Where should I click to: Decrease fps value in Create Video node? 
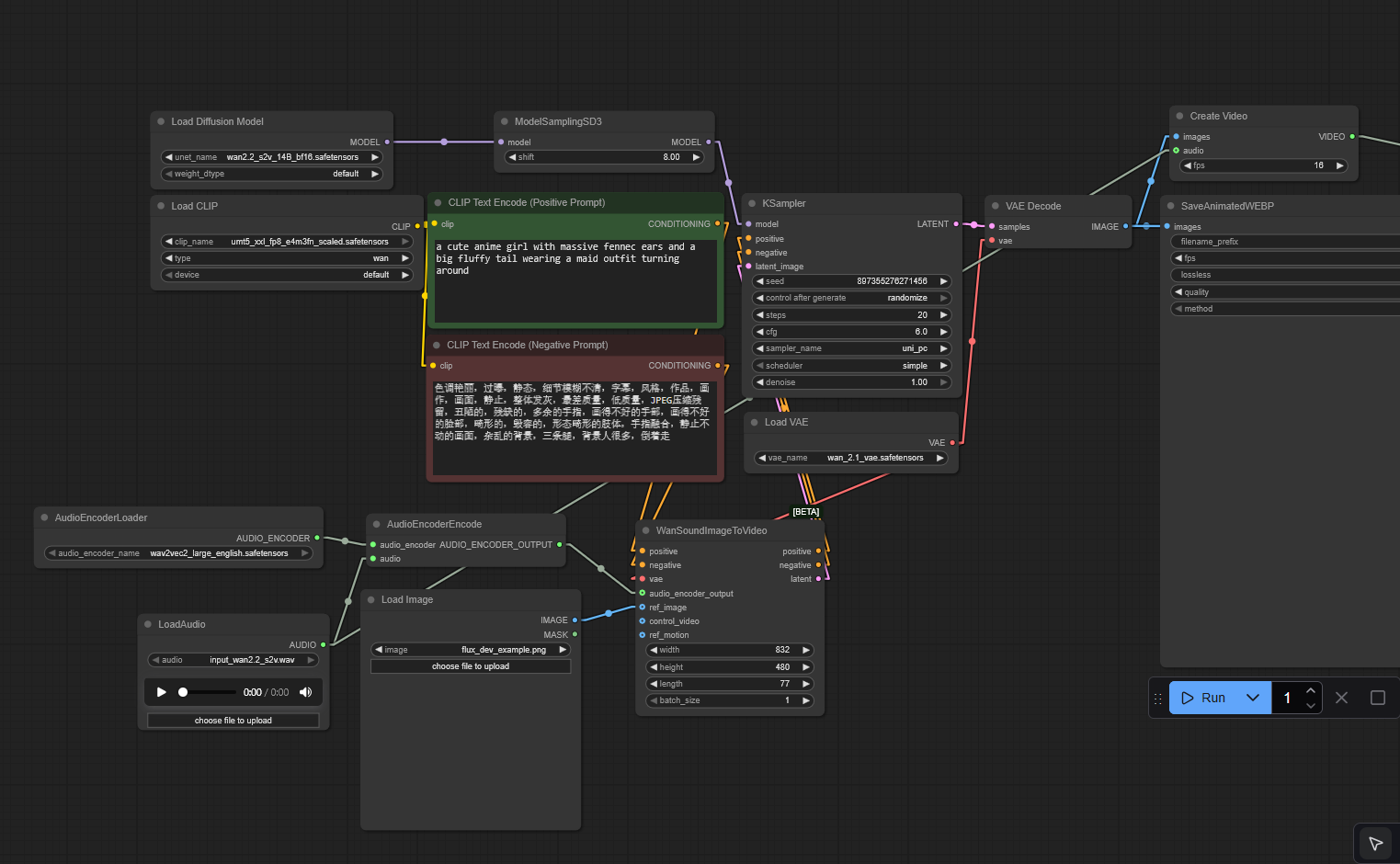click(x=1188, y=165)
